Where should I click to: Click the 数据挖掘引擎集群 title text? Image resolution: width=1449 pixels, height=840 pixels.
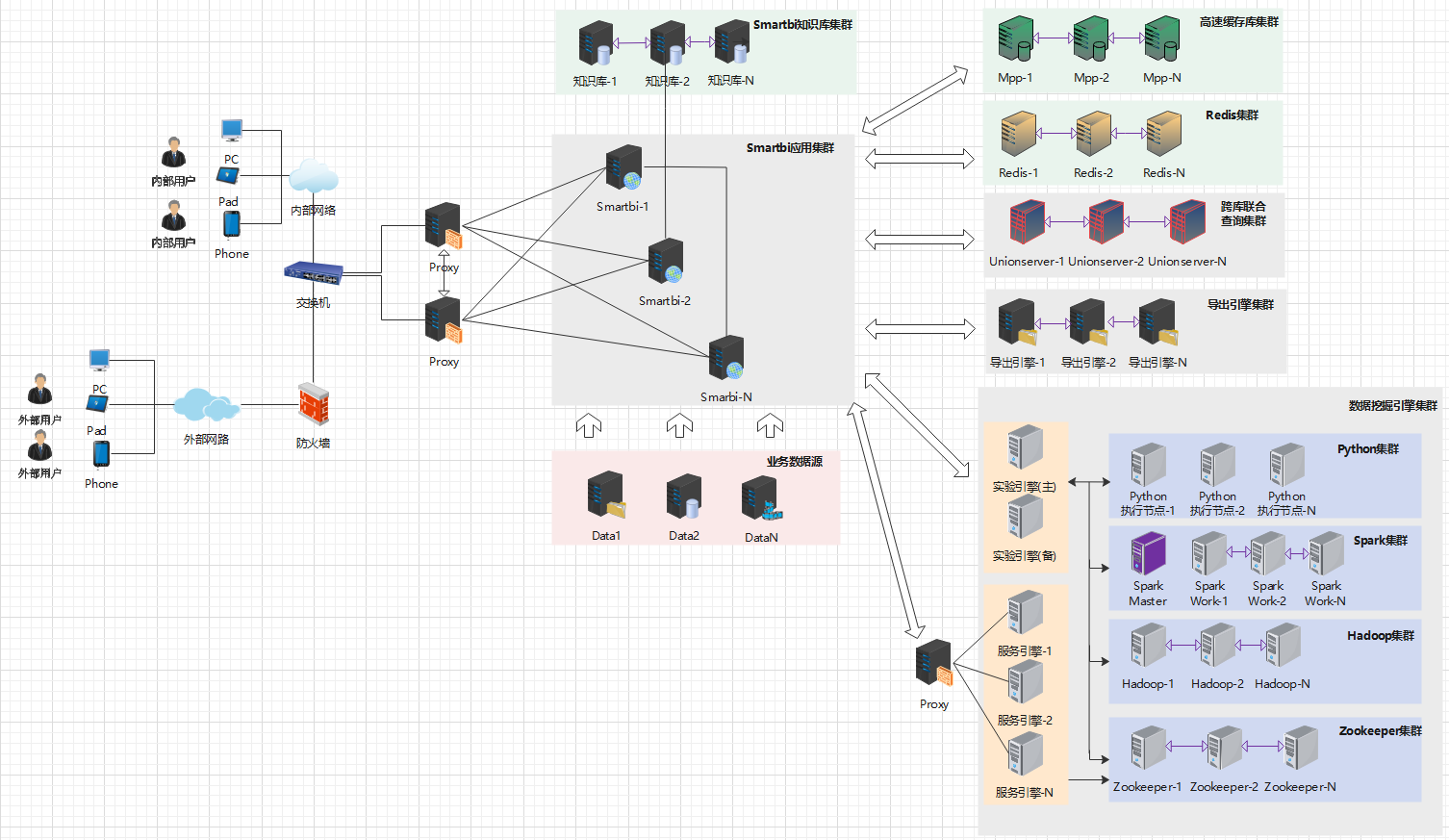(x=1392, y=406)
